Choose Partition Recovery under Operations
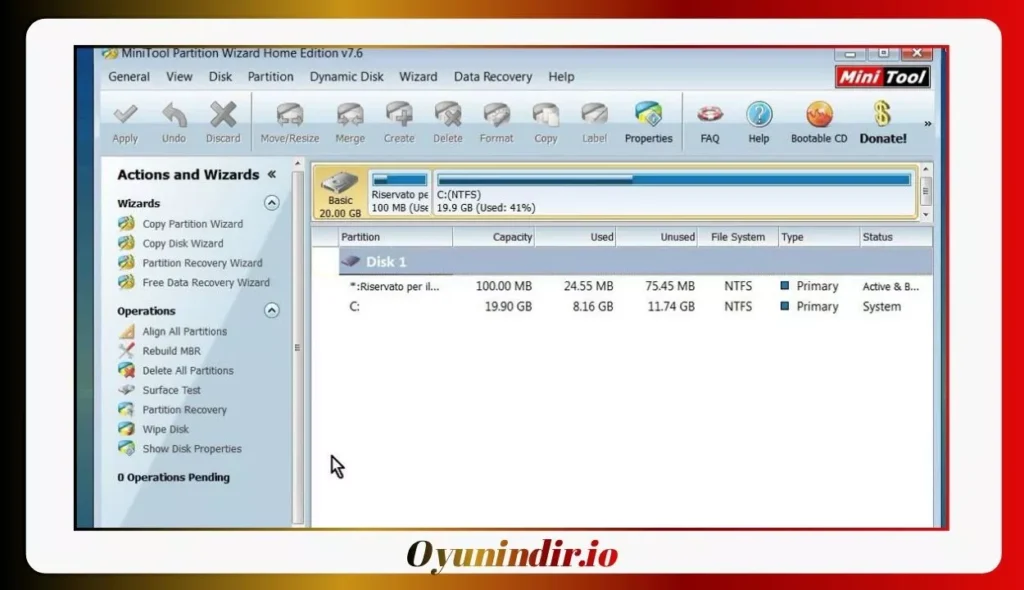The width and height of the screenshot is (1024, 590). pos(184,410)
